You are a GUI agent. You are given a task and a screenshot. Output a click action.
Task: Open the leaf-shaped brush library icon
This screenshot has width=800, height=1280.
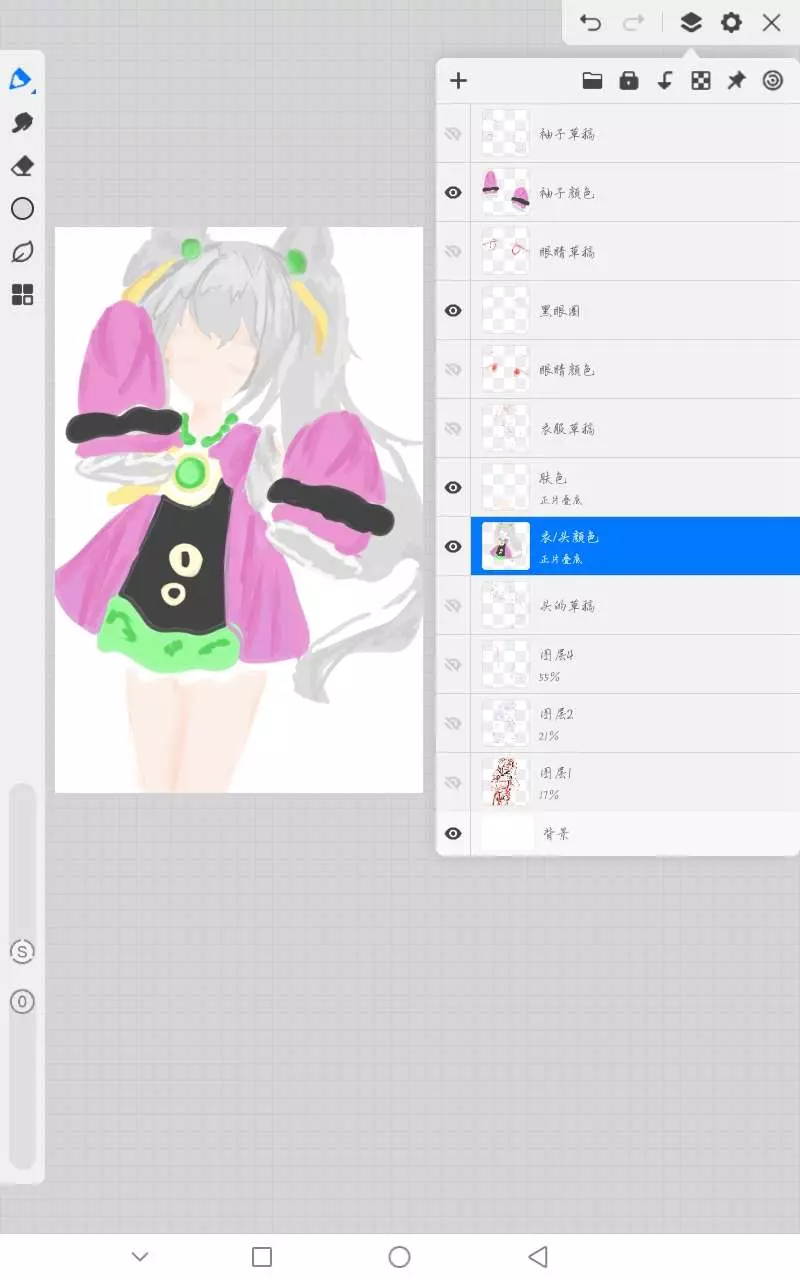tap(22, 251)
